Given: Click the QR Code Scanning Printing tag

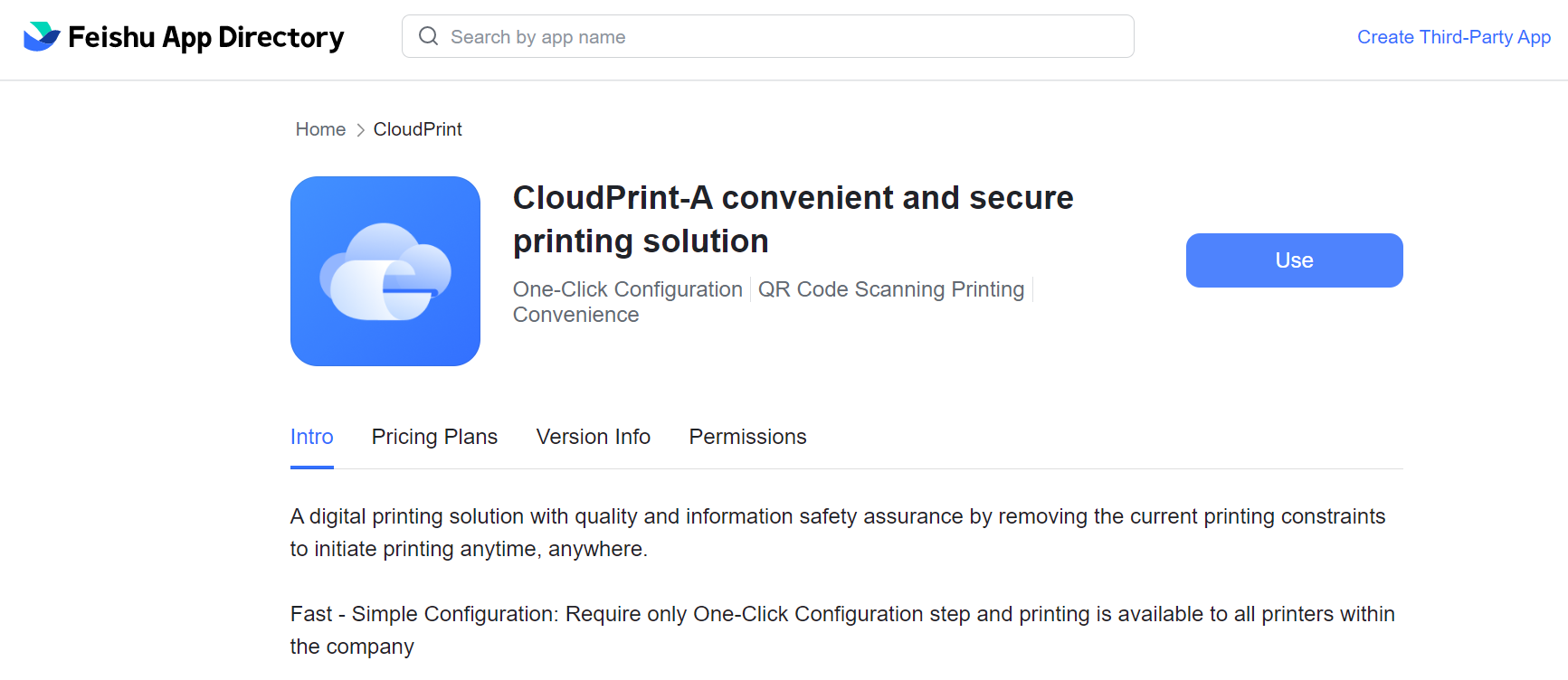Looking at the screenshot, I should (x=891, y=289).
